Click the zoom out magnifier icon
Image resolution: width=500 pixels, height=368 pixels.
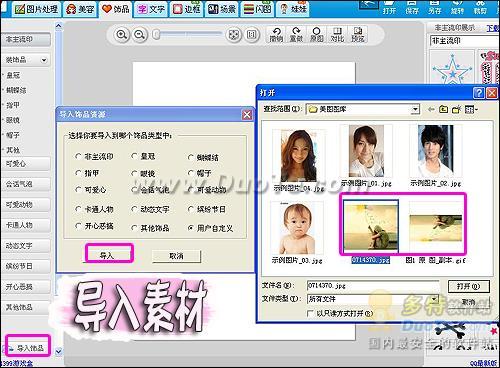[140, 35]
